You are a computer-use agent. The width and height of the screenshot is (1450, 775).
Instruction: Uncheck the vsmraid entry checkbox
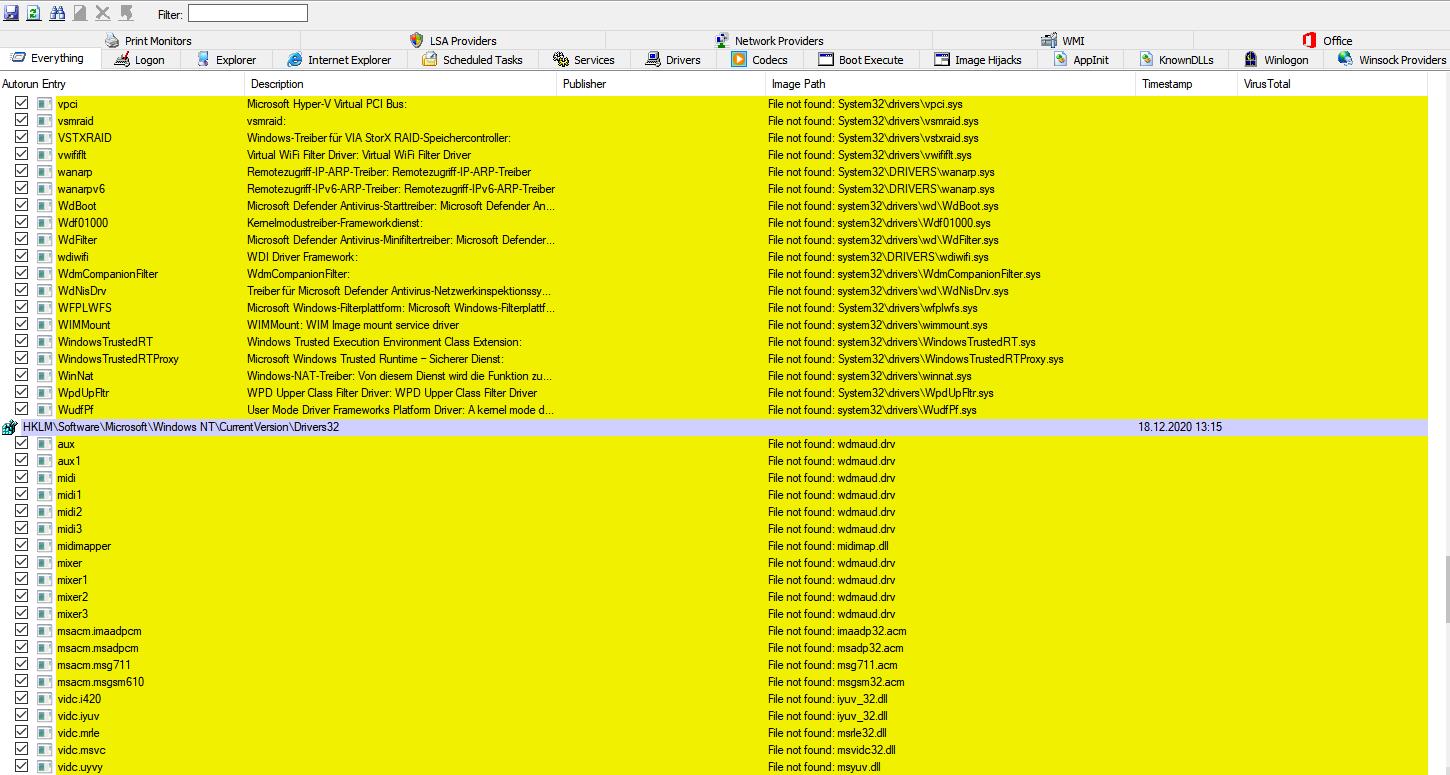21,121
